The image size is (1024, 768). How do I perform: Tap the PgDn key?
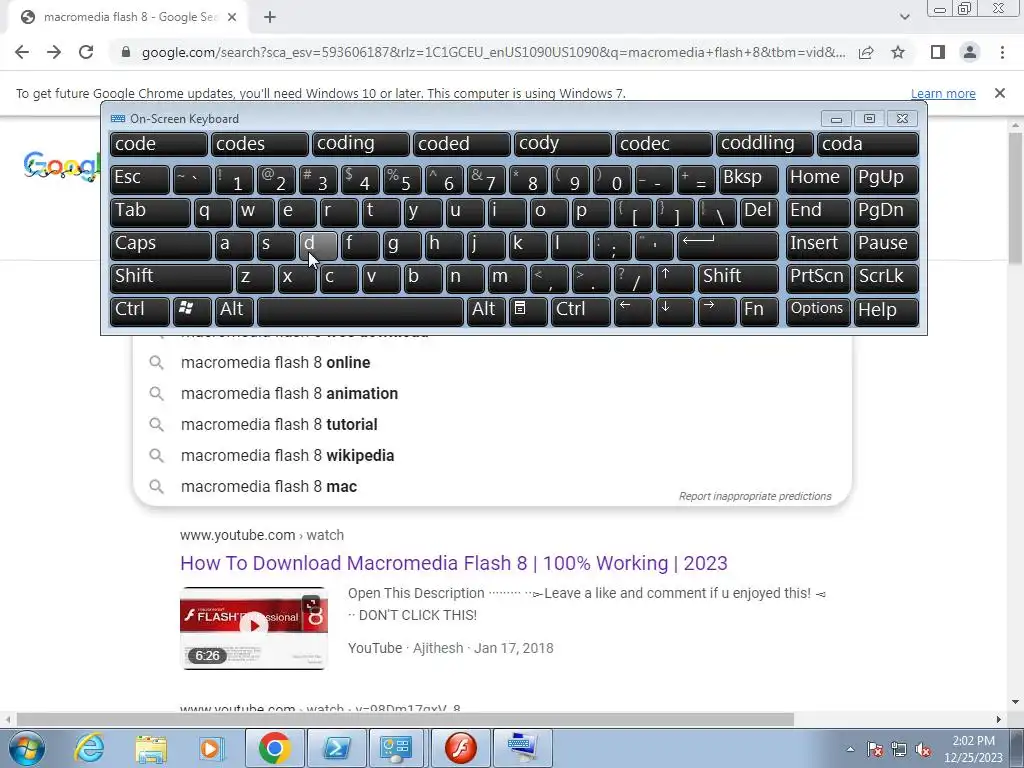[x=885, y=212]
